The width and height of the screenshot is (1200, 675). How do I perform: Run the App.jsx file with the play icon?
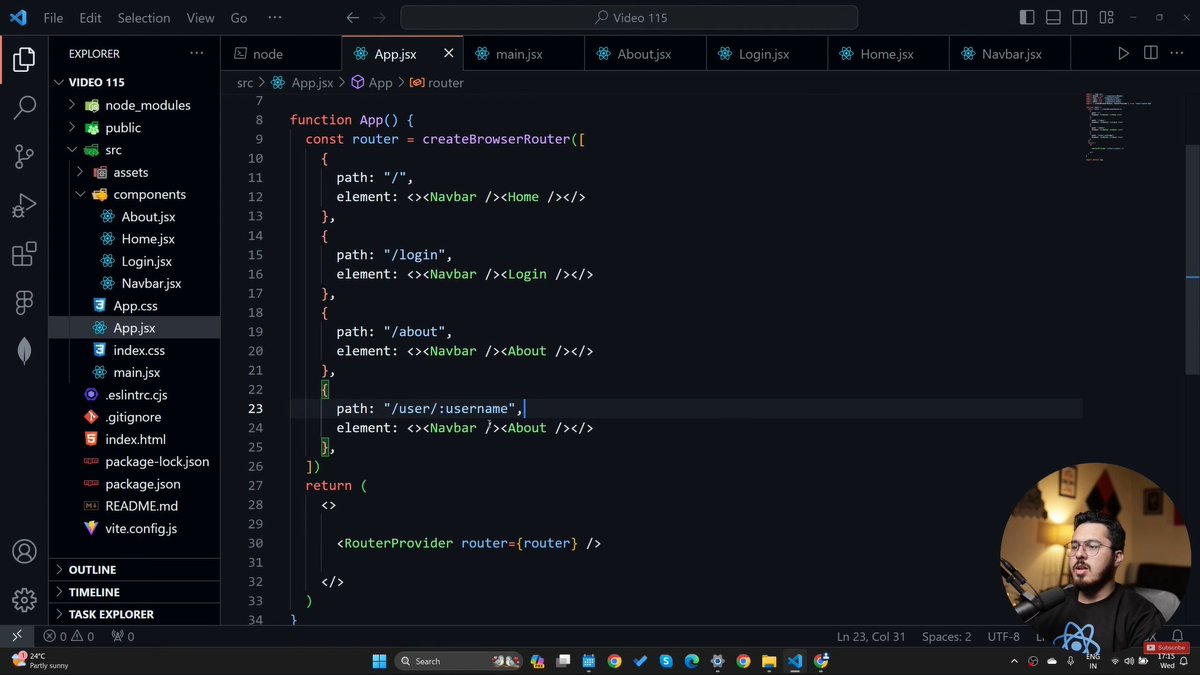pos(1123,53)
